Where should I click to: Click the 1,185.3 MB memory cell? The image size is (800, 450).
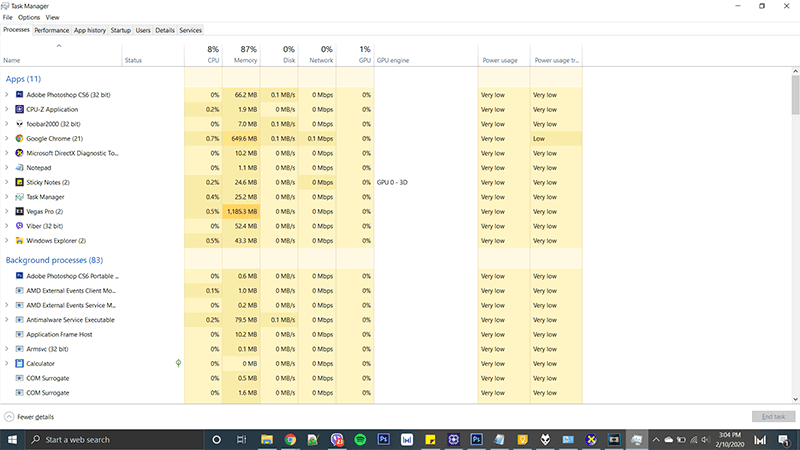(x=241, y=211)
